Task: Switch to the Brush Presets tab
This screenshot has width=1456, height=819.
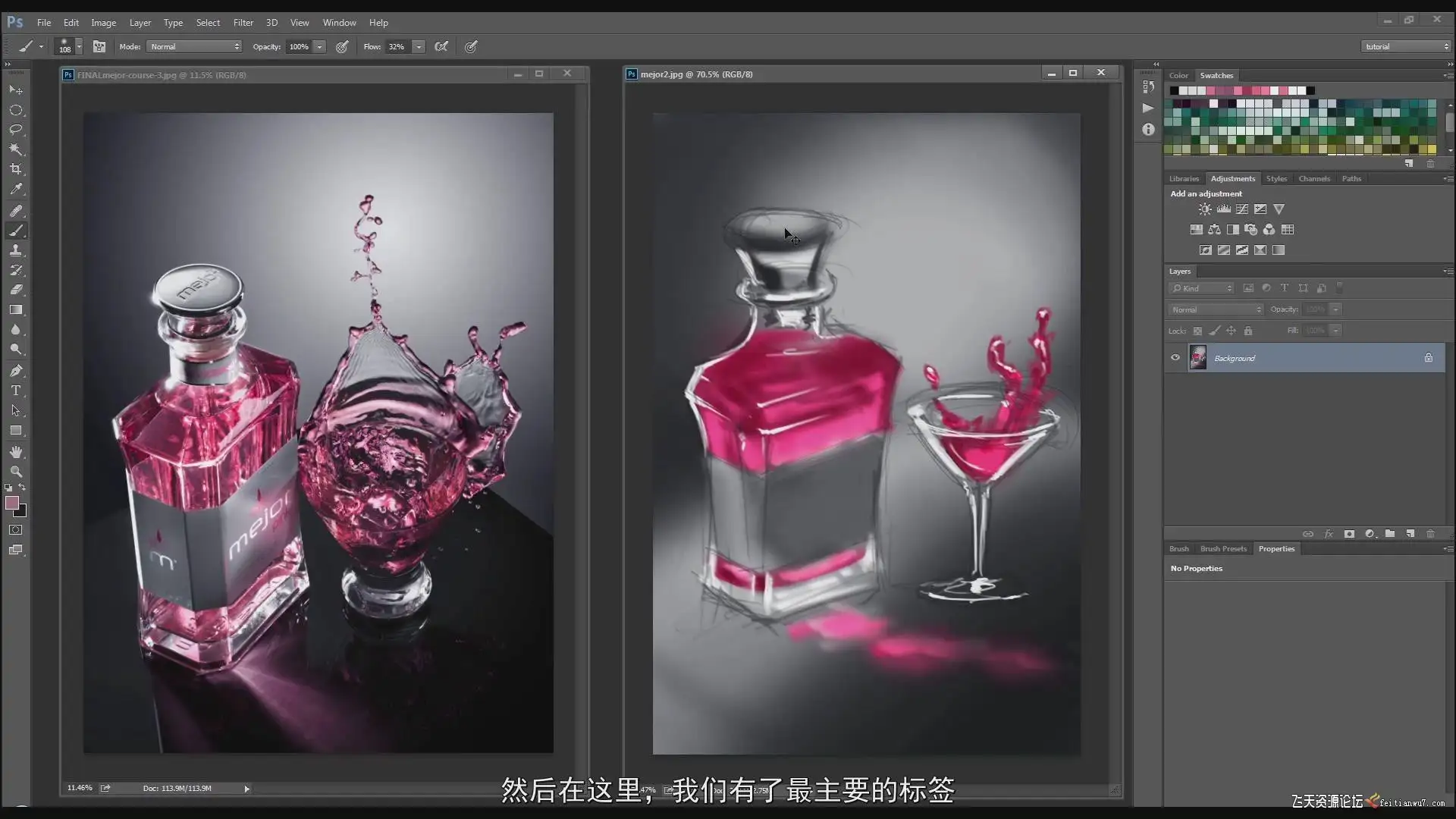Action: tap(1223, 549)
